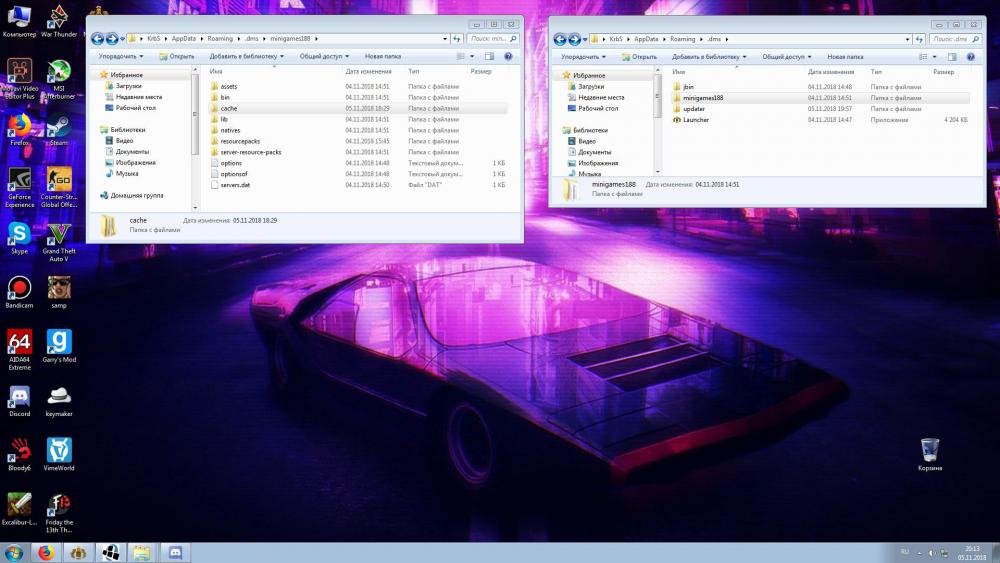Open the War Thunder desktop shortcut
Screen dimensions: 1000x563
[59, 18]
